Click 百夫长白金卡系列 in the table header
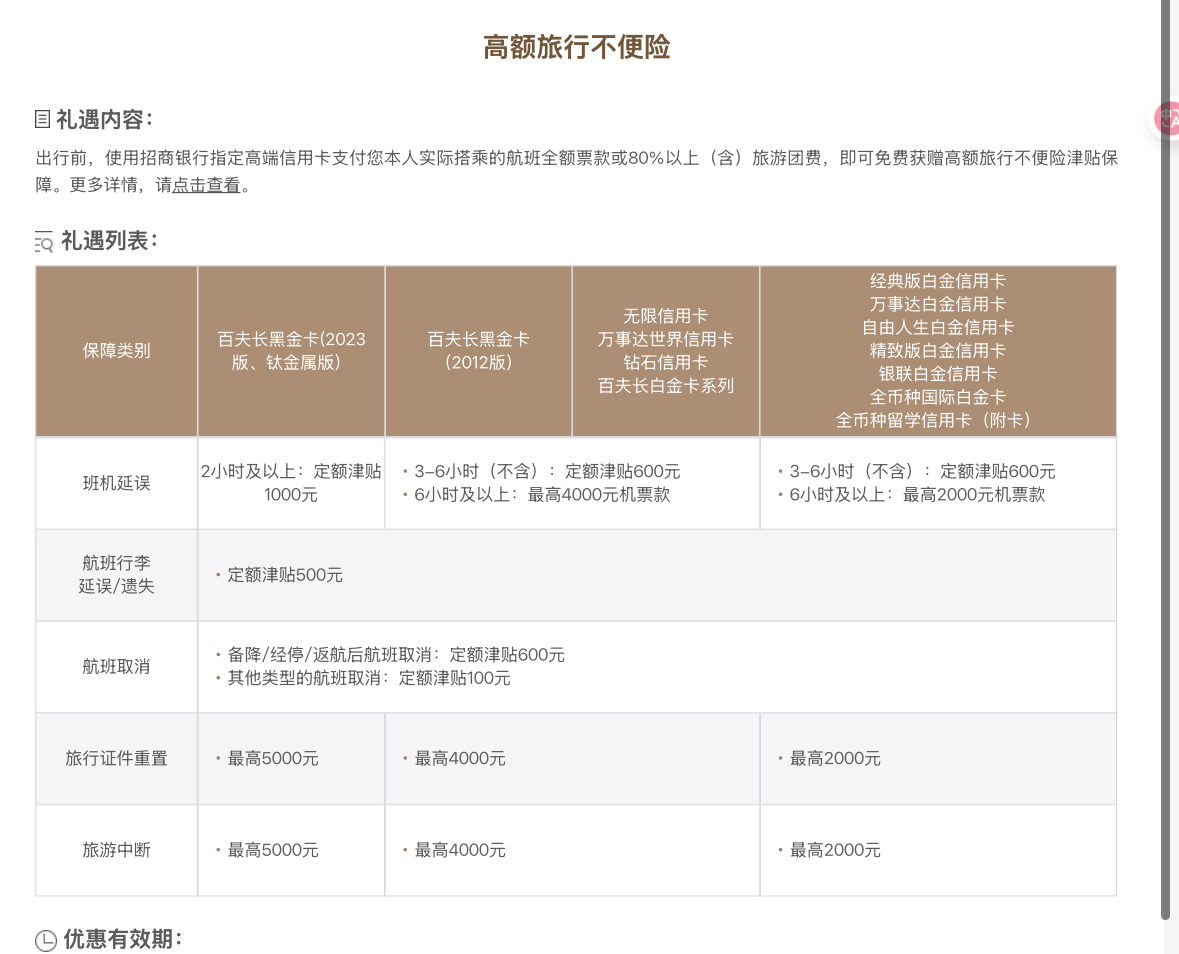1179x954 pixels. pyautogui.click(x=665, y=386)
